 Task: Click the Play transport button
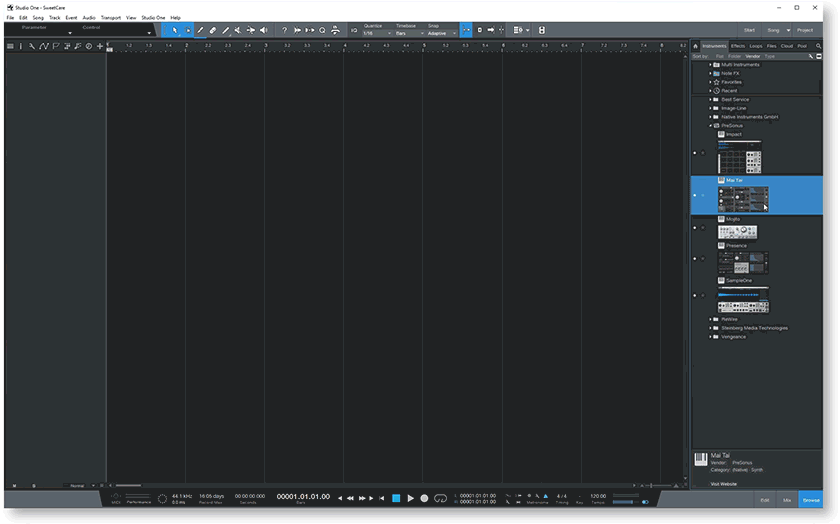click(410, 498)
